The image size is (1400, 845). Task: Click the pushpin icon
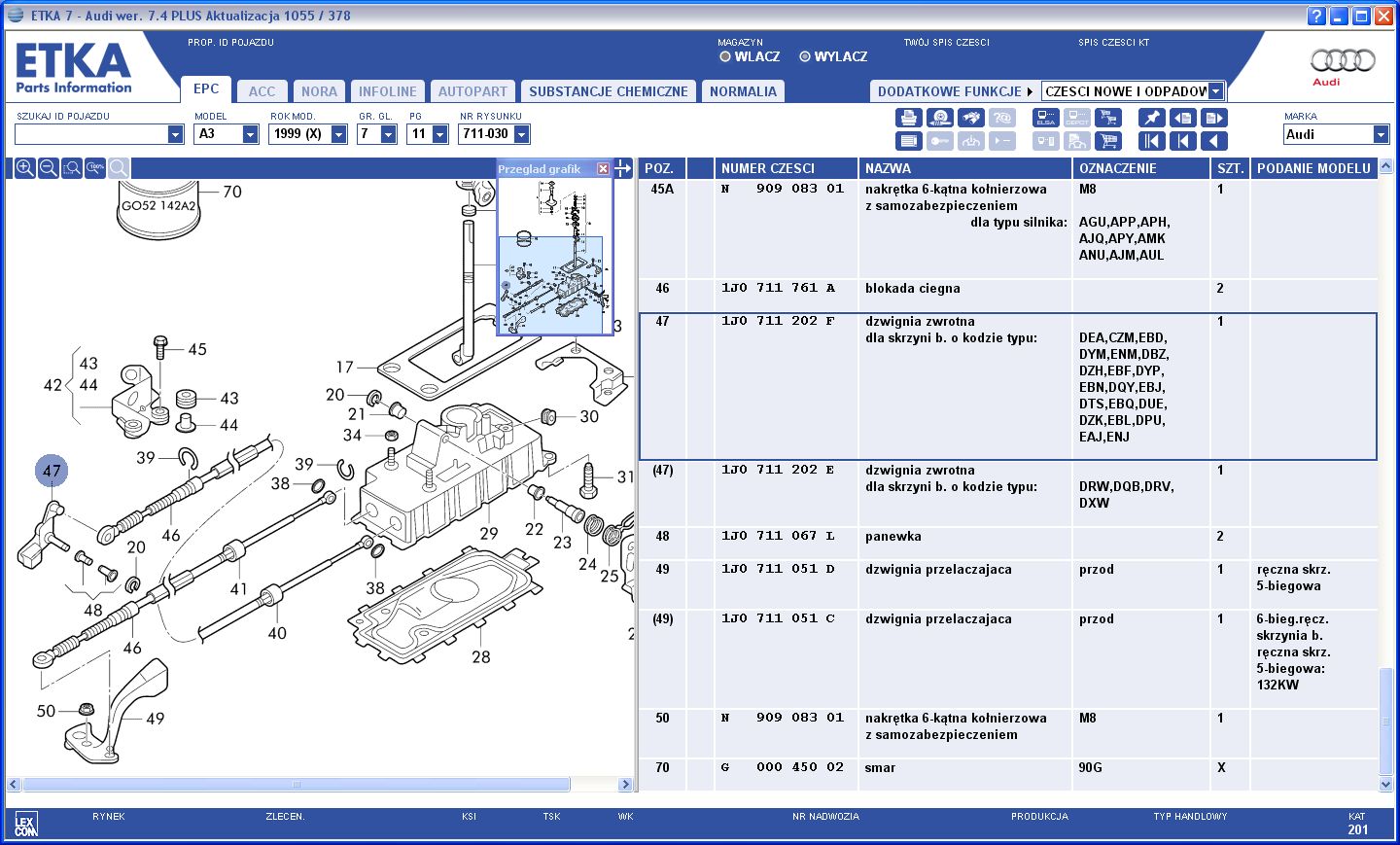tap(1152, 118)
